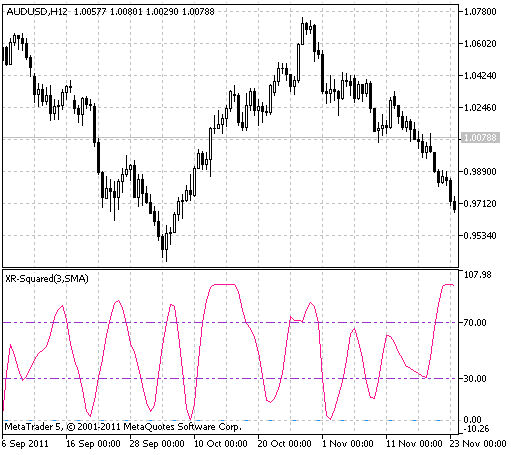This screenshot has height=455, width=511.
Task: Click the 6 Sep 2011 date label
Action: 25,444
